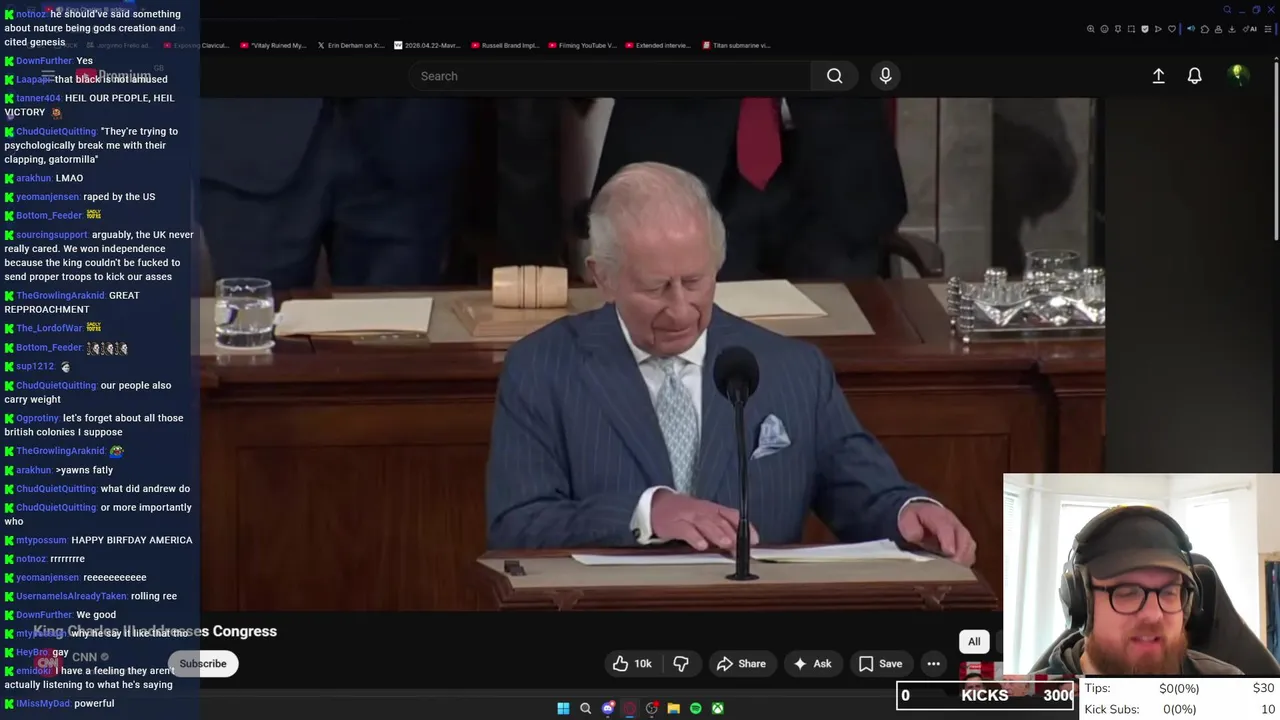Dislike the video with thumbs-down
This screenshot has width=1280, height=720.
[x=681, y=664]
